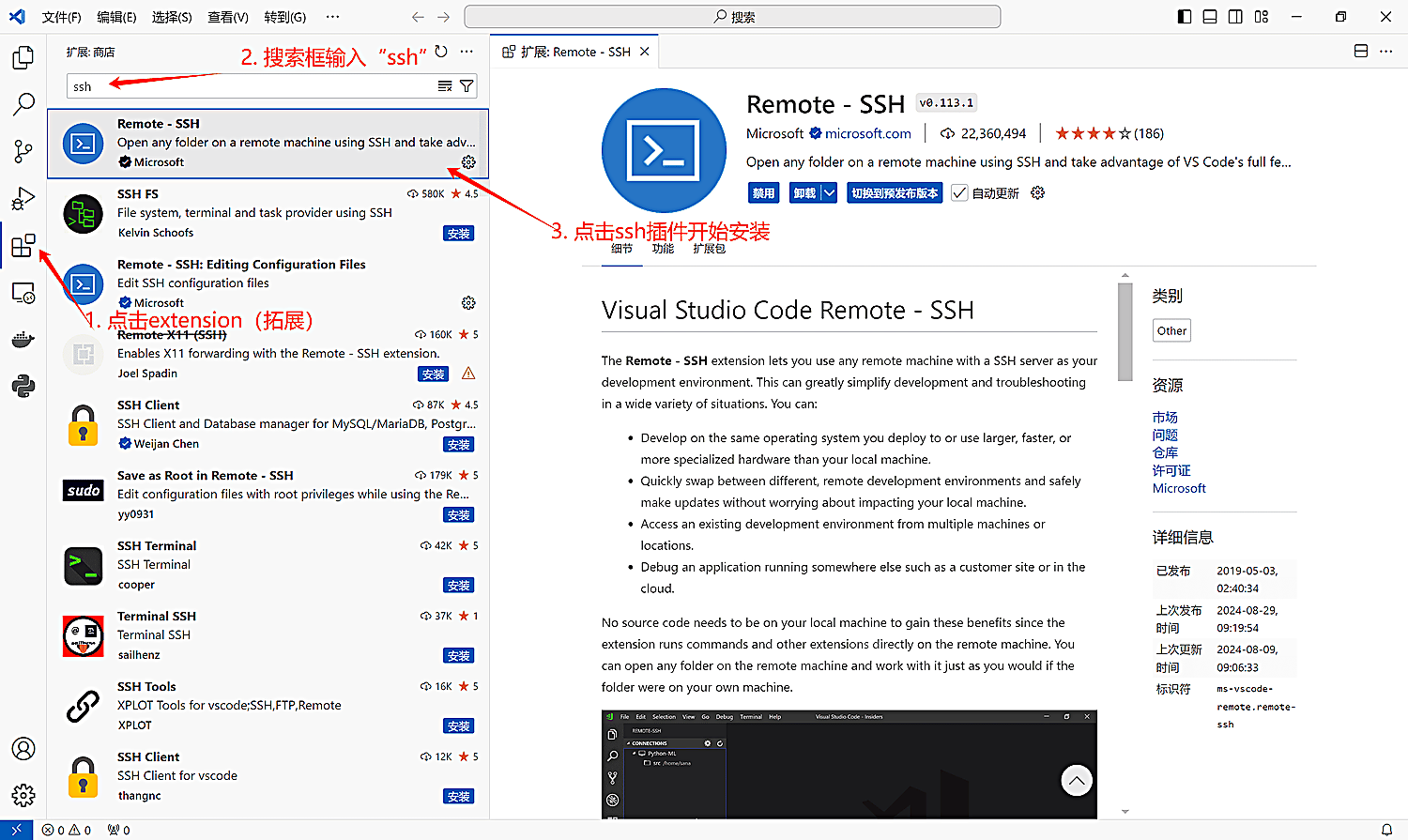Open the gear beside the 自动更新 checkbox
Screen dimensions: 1408x840
coord(1037,193)
